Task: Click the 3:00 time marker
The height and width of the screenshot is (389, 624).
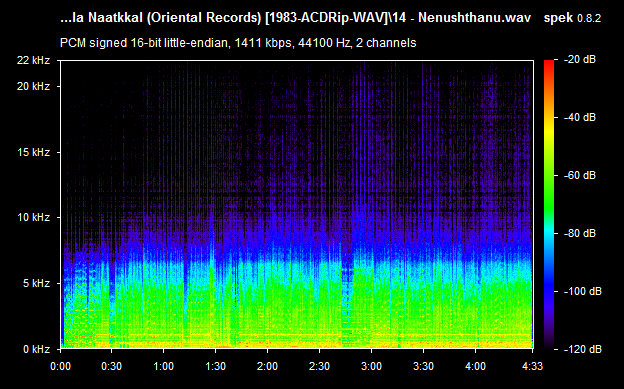Action: pyautogui.click(x=371, y=366)
